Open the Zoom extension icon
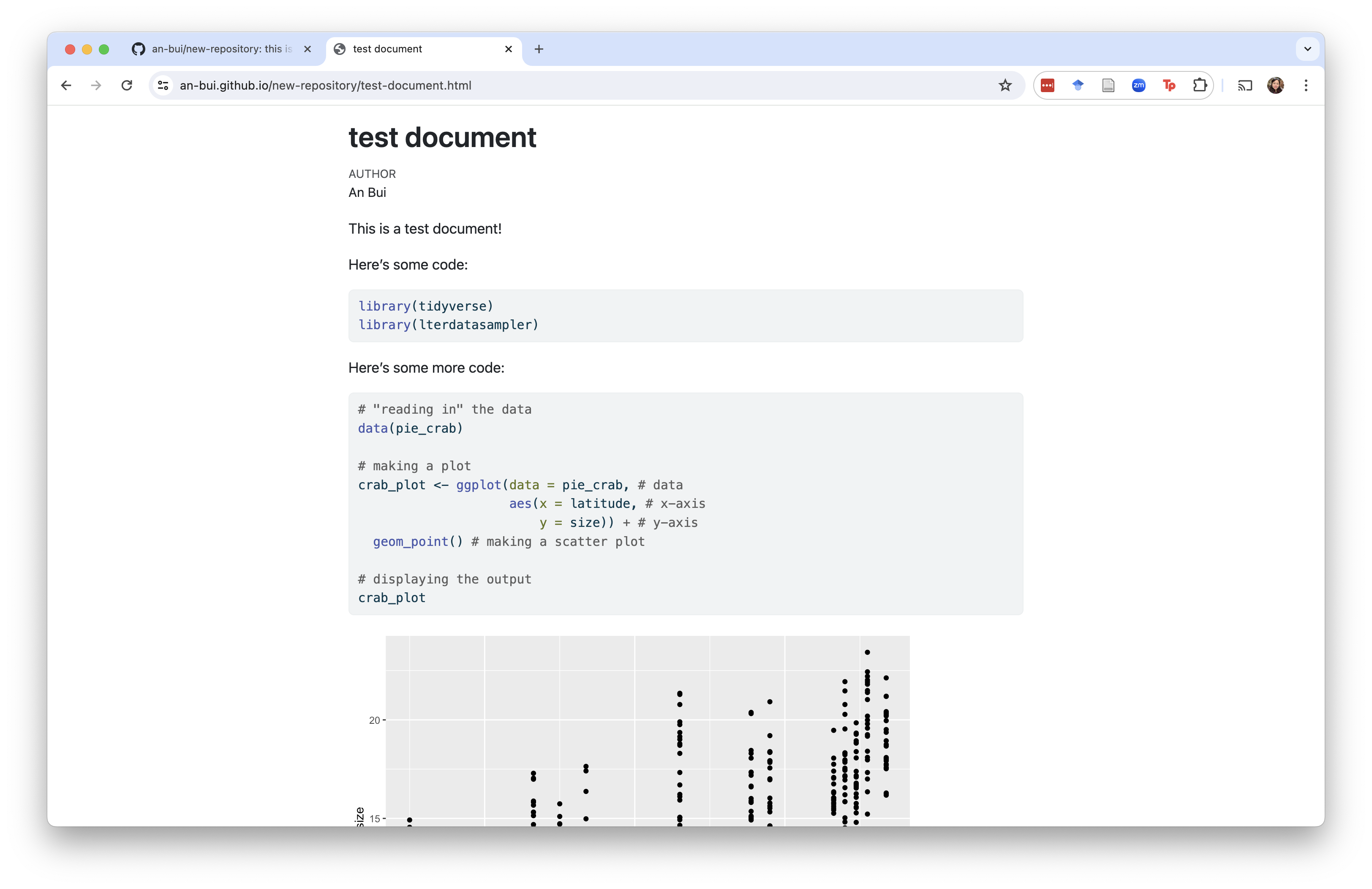This screenshot has width=1372, height=889. click(x=1138, y=85)
